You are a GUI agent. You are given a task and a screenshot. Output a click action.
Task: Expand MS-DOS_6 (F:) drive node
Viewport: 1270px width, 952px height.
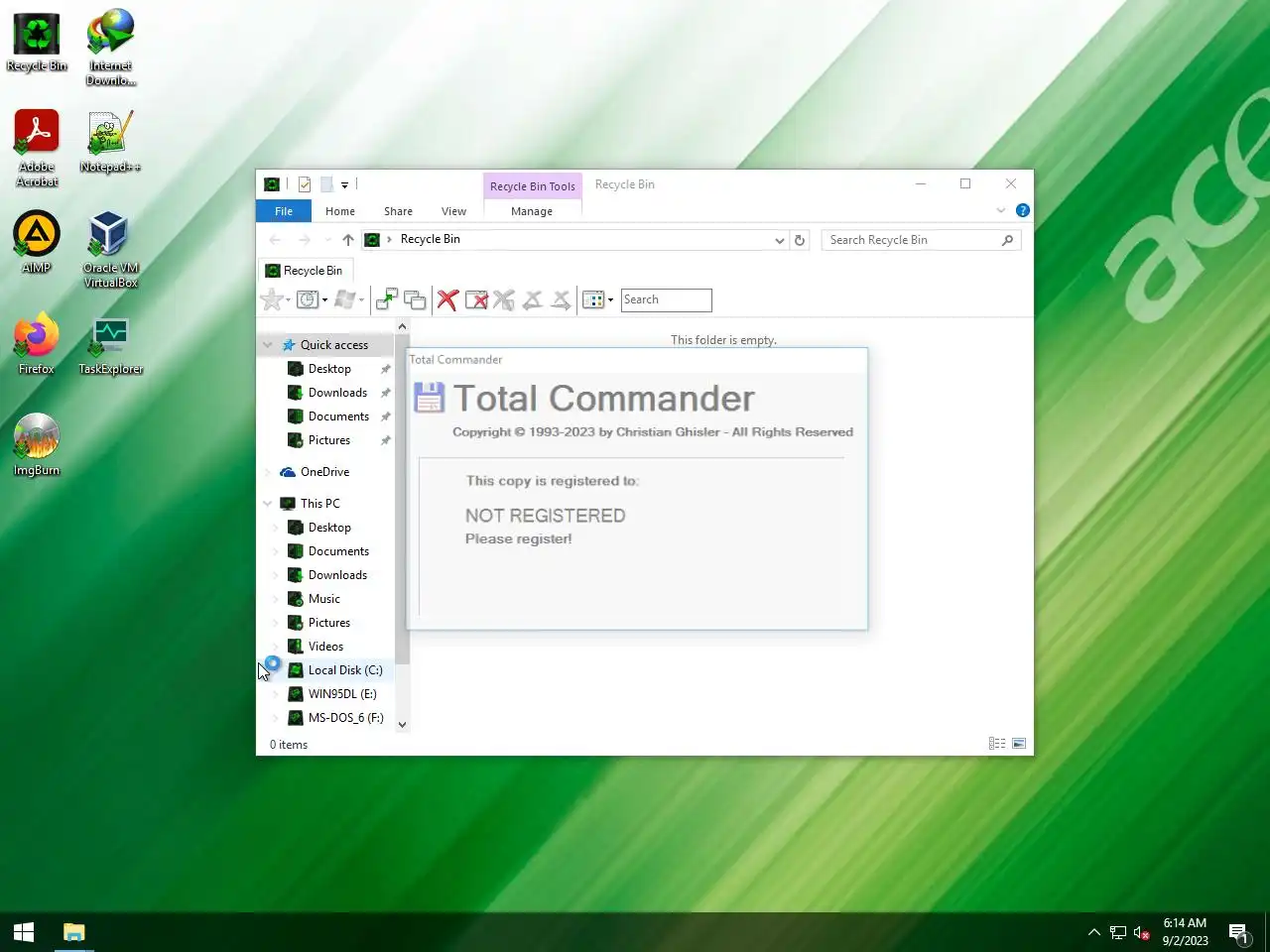(x=276, y=718)
